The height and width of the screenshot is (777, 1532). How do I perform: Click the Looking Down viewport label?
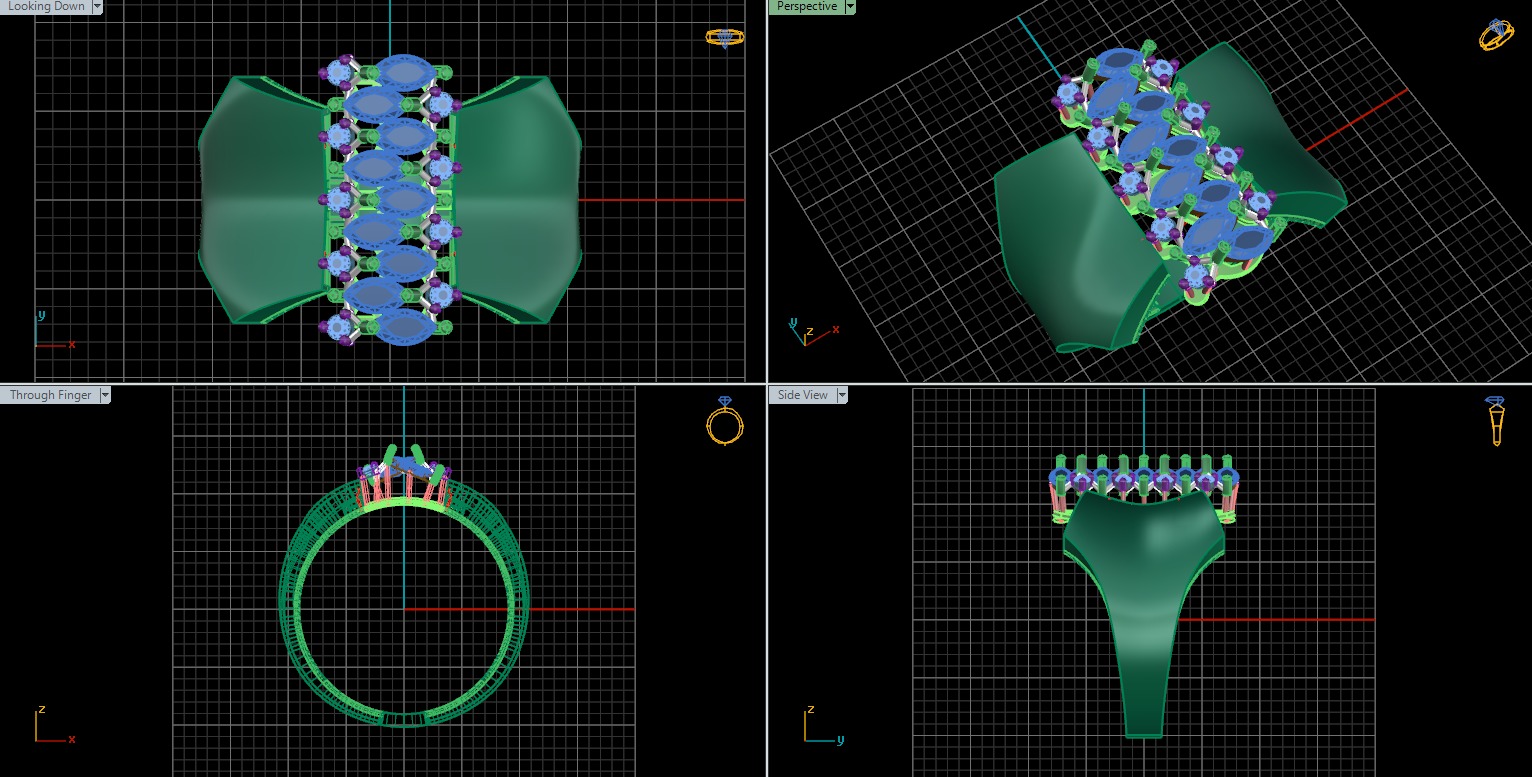click(x=45, y=6)
